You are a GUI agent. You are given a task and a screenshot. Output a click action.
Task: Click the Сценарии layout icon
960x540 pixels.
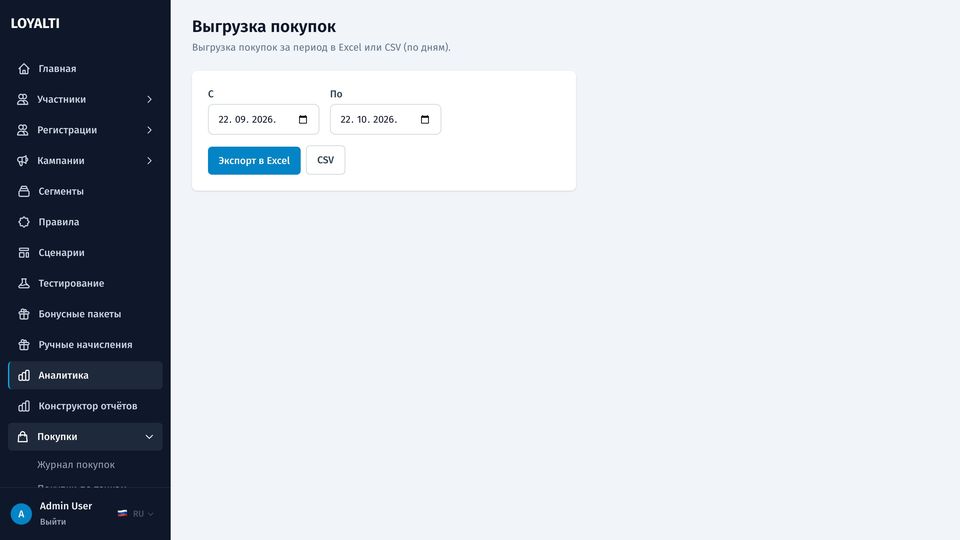pos(24,252)
